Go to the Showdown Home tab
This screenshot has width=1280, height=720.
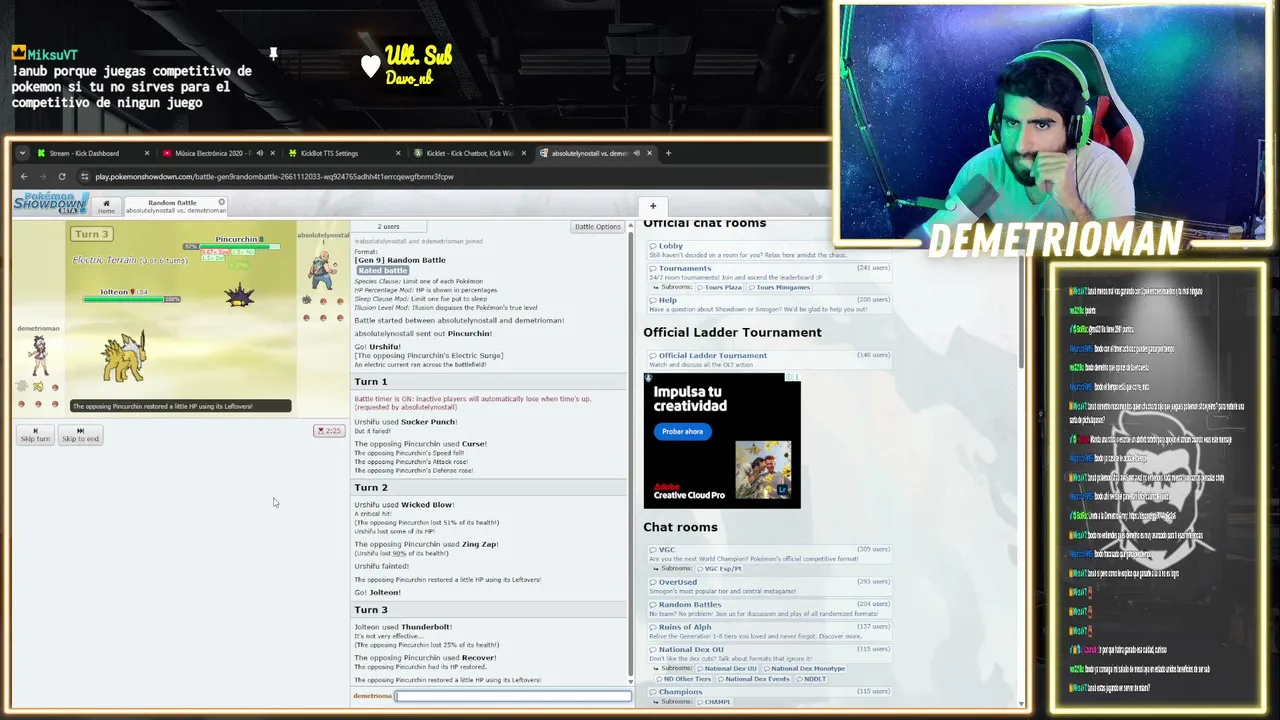[x=106, y=207]
